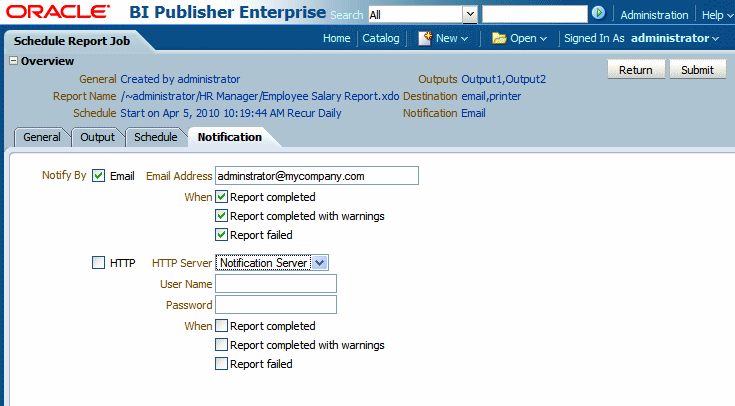This screenshot has height=406, width=735.
Task: Click the Email Address input field
Action: 317,176
